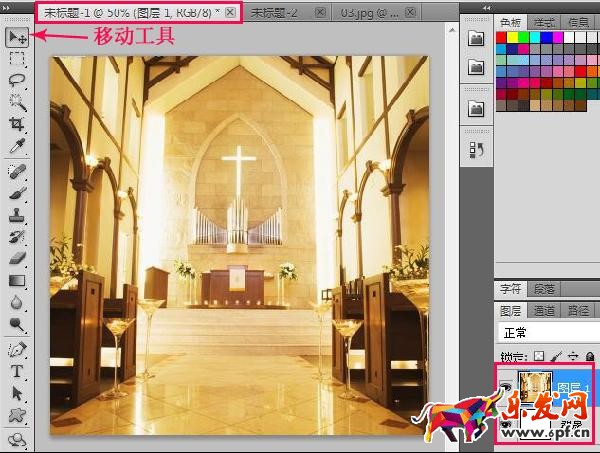Select the Move tool
This screenshot has height=453, width=600.
point(17,37)
